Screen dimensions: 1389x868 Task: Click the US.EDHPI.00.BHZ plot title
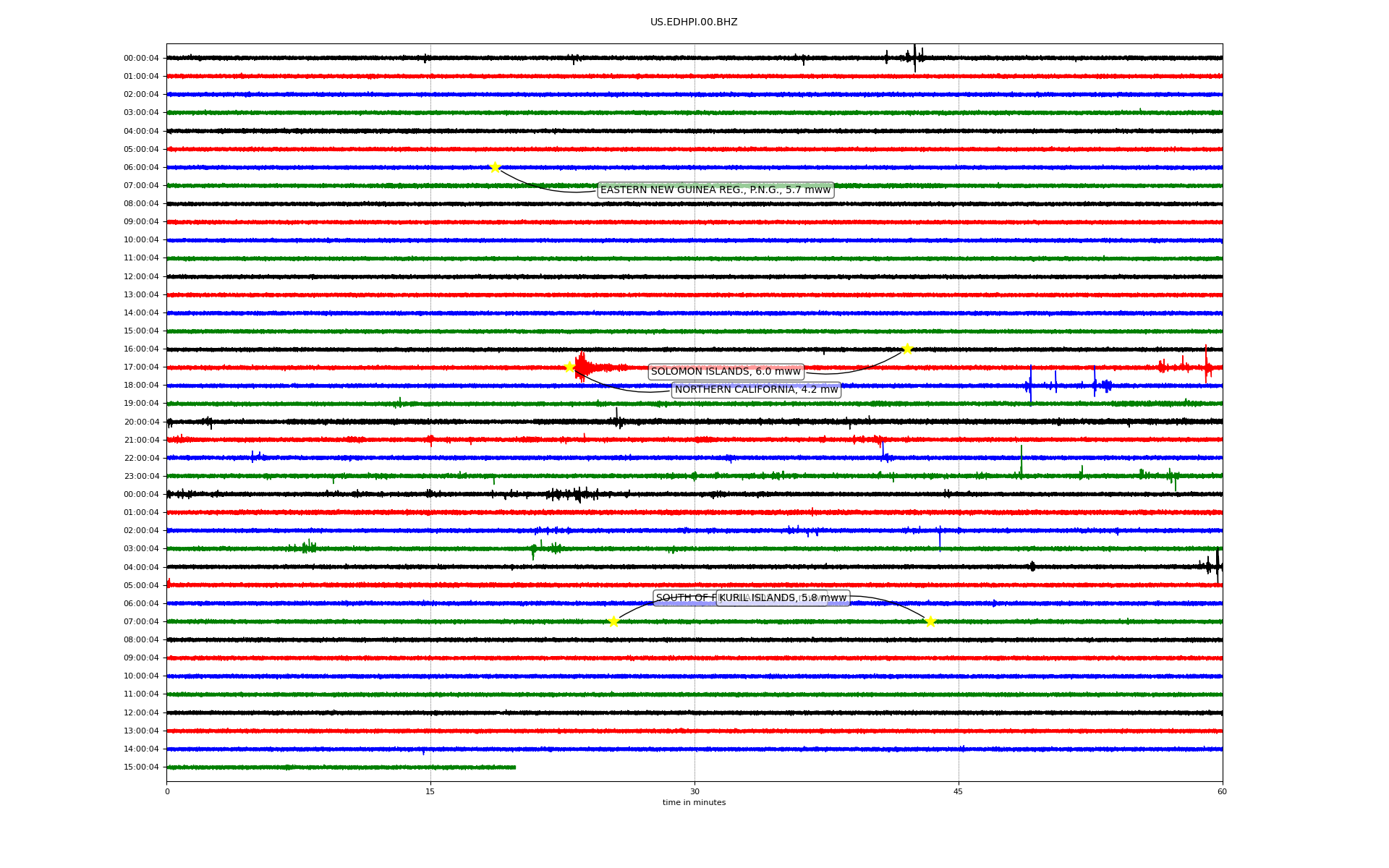pyautogui.click(x=694, y=22)
